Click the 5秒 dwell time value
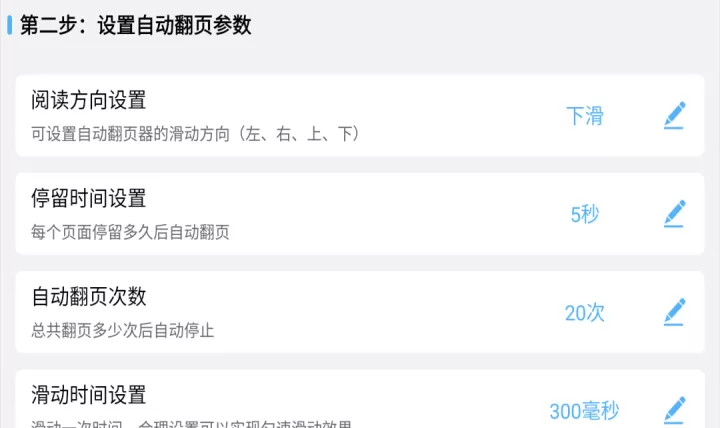Viewport: 720px width, 428px height. click(x=585, y=214)
